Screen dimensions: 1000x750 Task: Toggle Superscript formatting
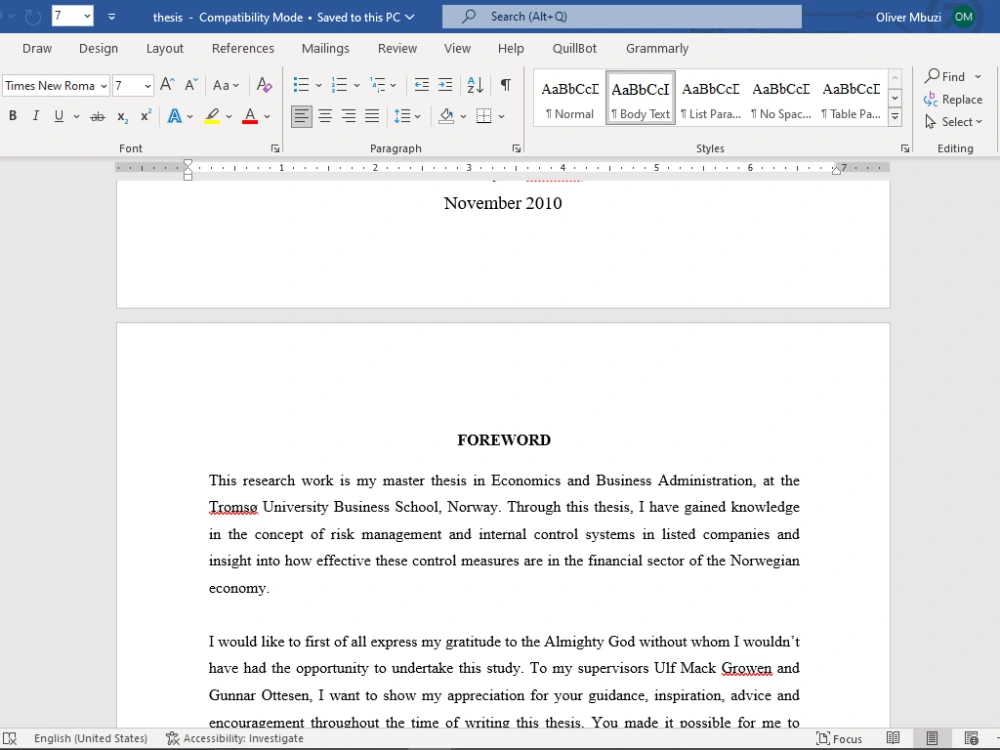(x=146, y=116)
